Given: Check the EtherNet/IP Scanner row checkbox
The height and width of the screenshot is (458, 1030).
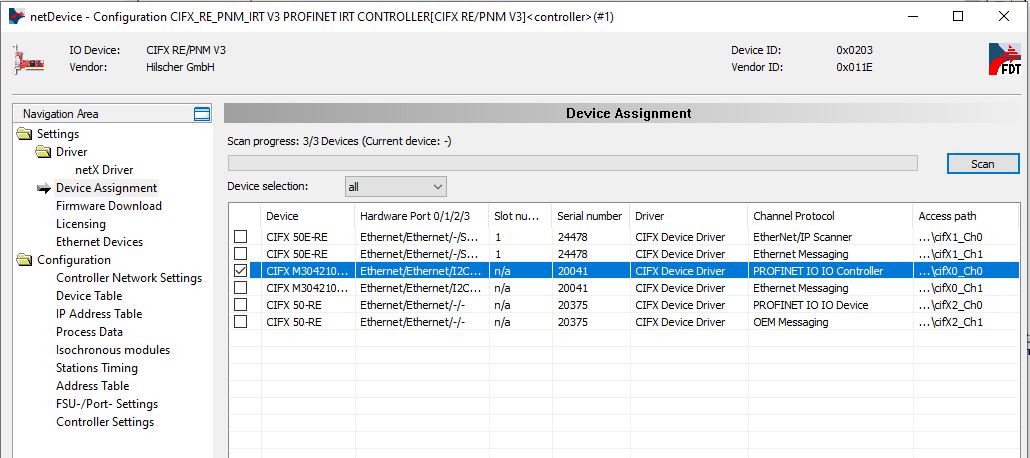Looking at the screenshot, I should coord(241,237).
